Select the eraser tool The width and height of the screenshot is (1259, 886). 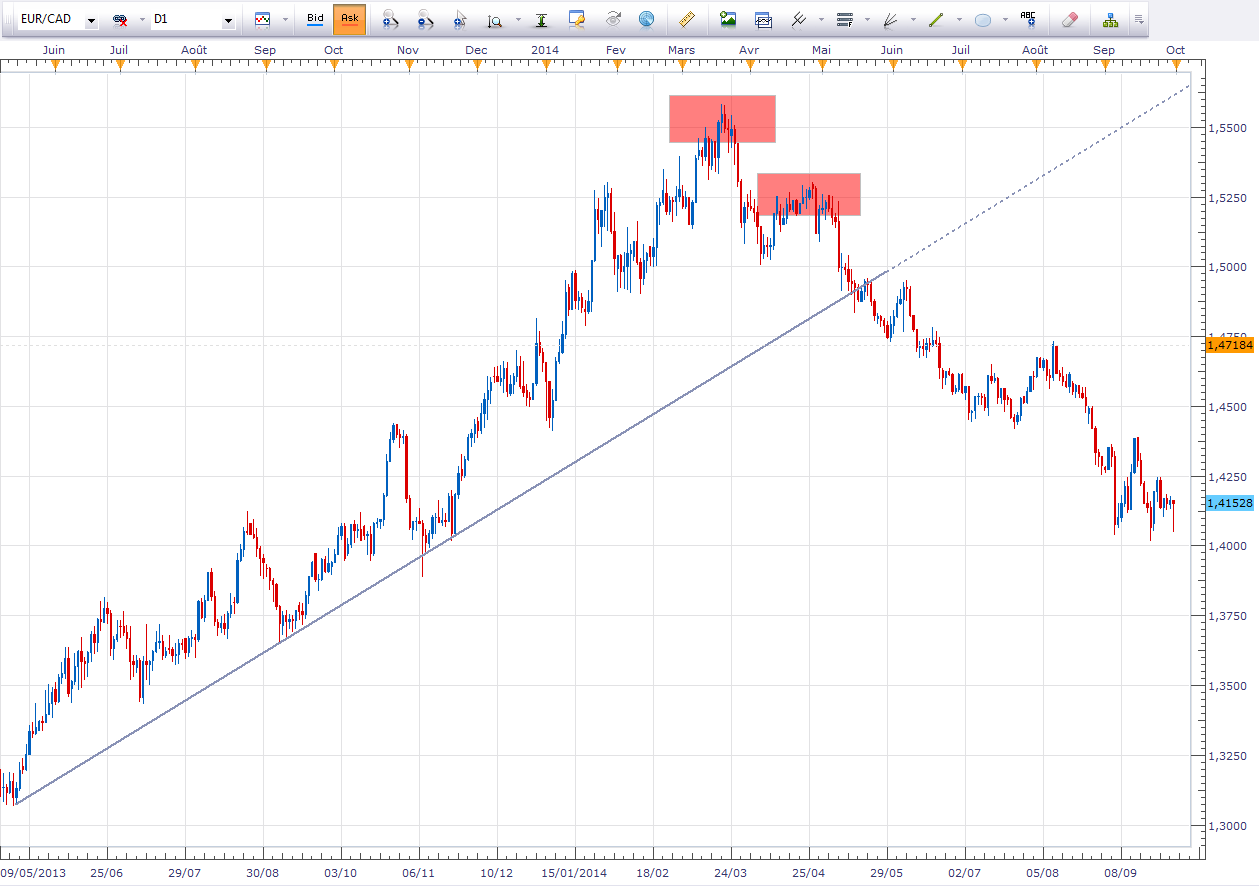click(1069, 19)
